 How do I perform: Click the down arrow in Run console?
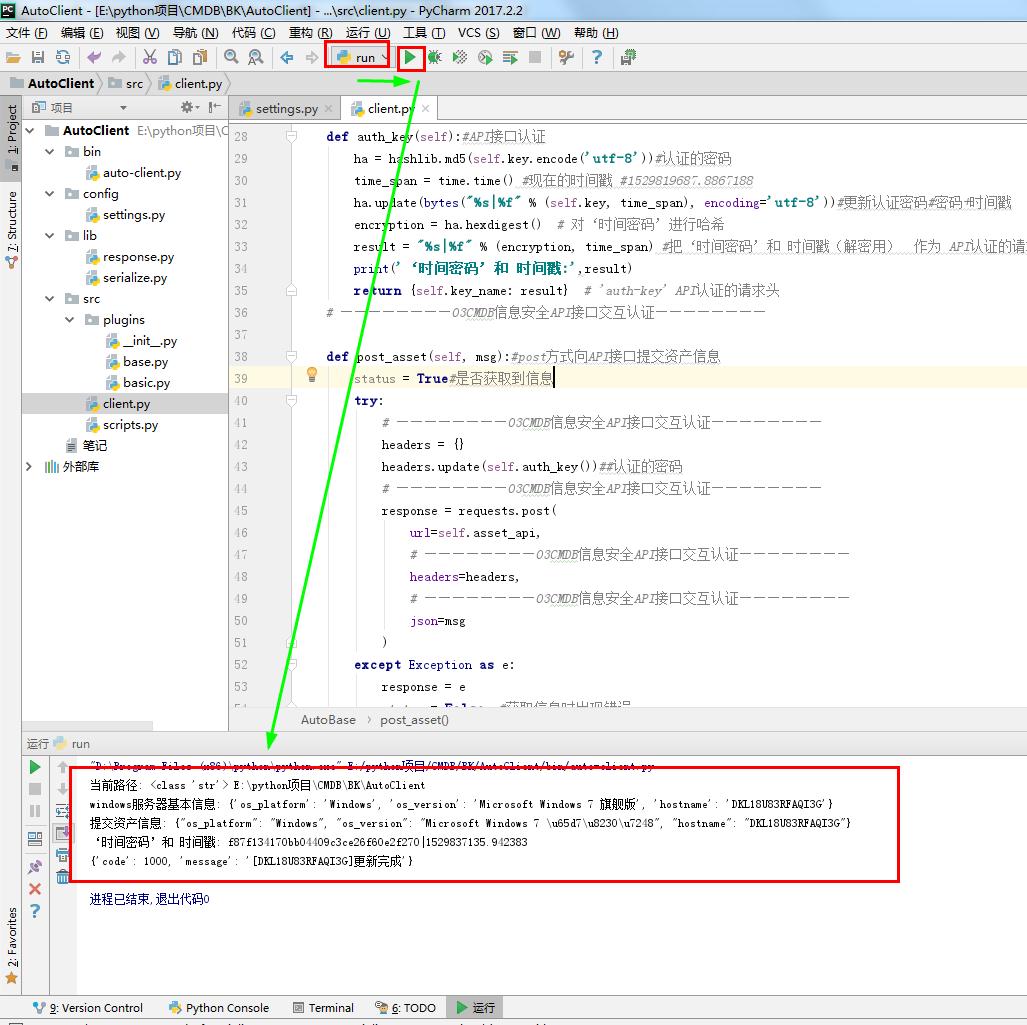click(63, 789)
